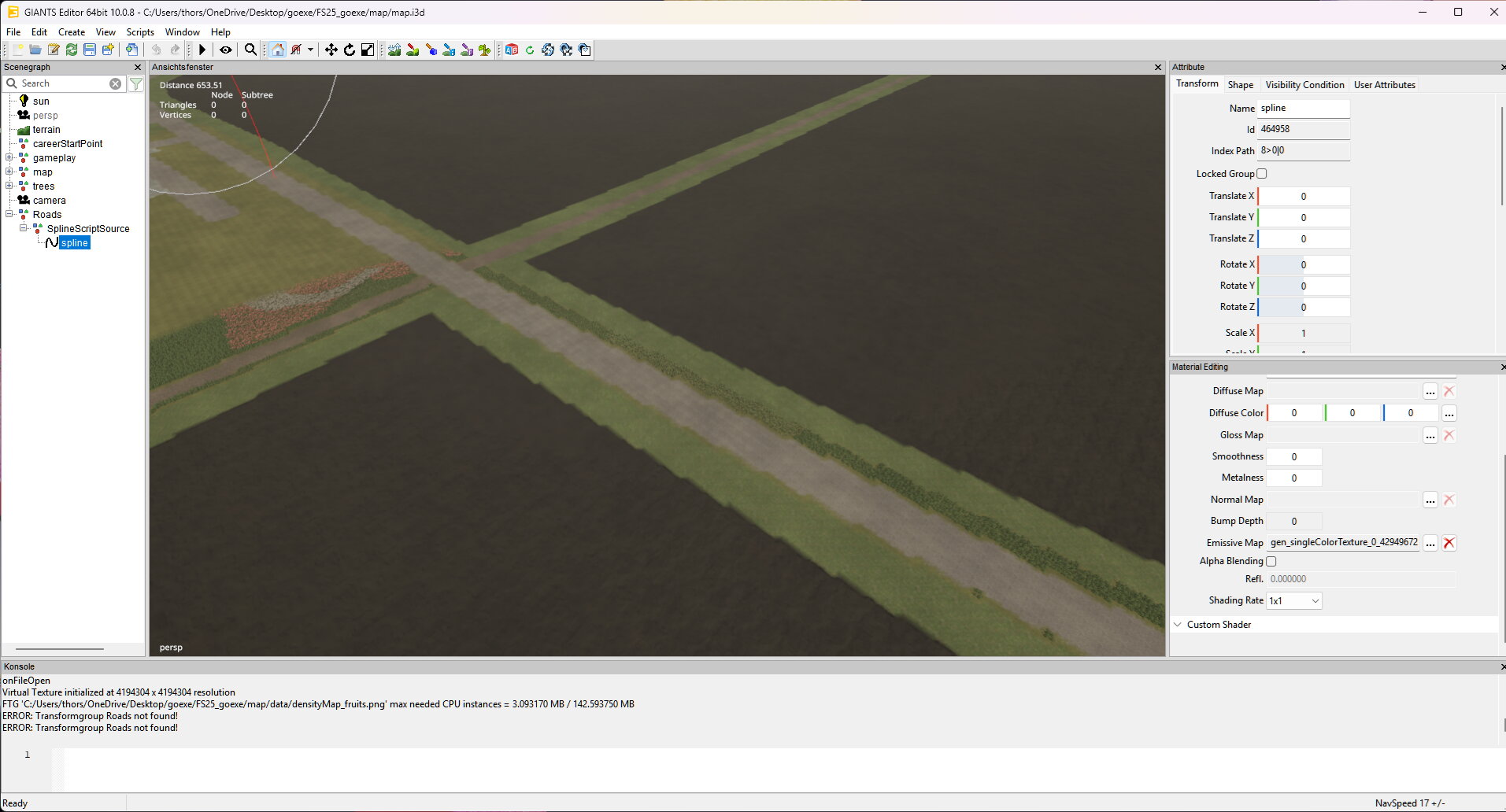The height and width of the screenshot is (812, 1506).
Task: Collapse the Roads tree node
Action: click(x=9, y=215)
